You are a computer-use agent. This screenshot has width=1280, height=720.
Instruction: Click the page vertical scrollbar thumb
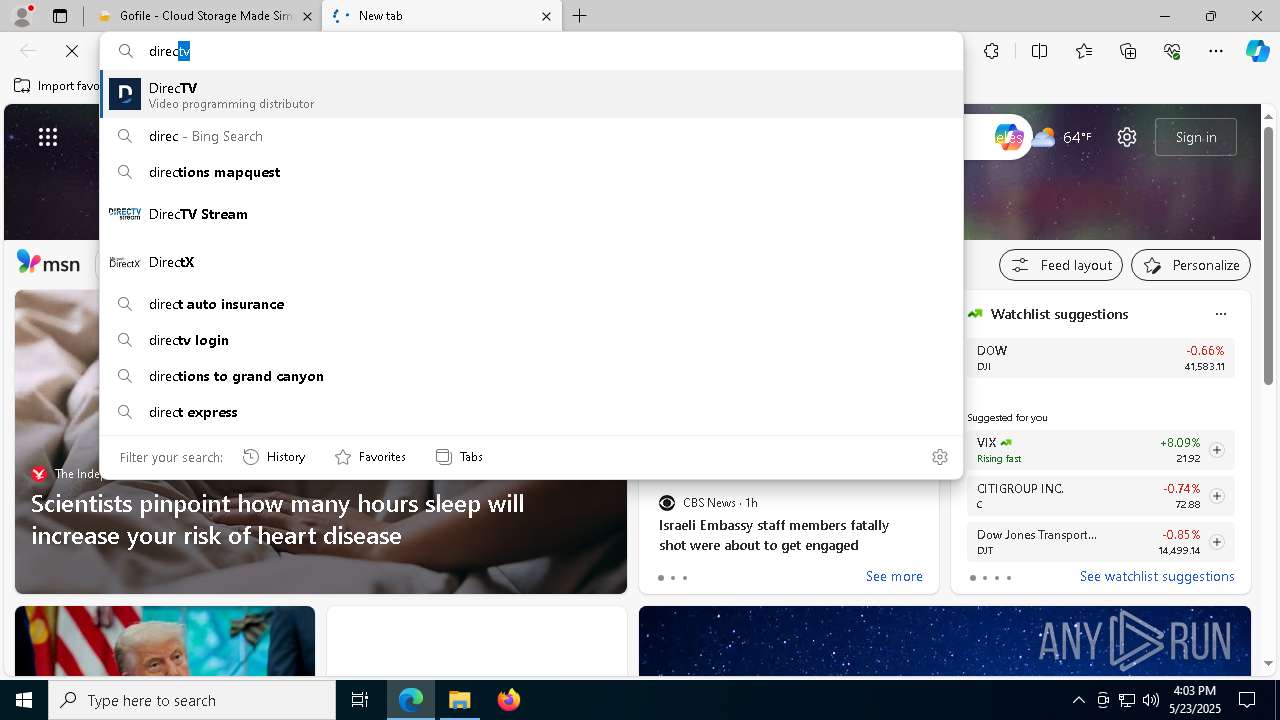tap(1268, 255)
